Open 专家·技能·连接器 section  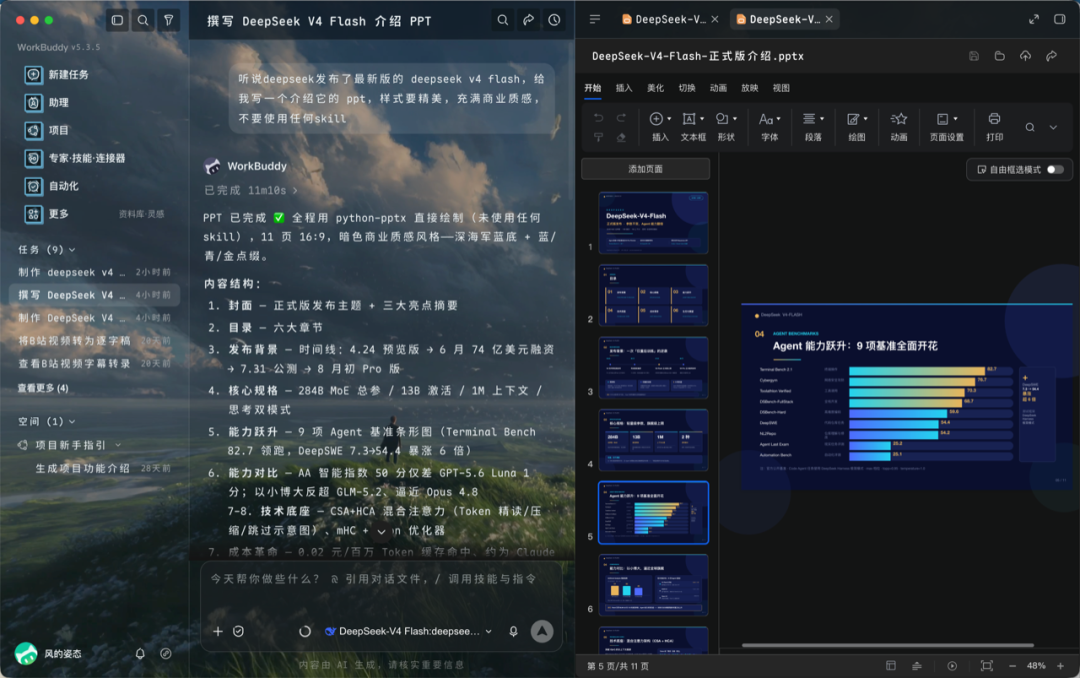tap(76, 158)
